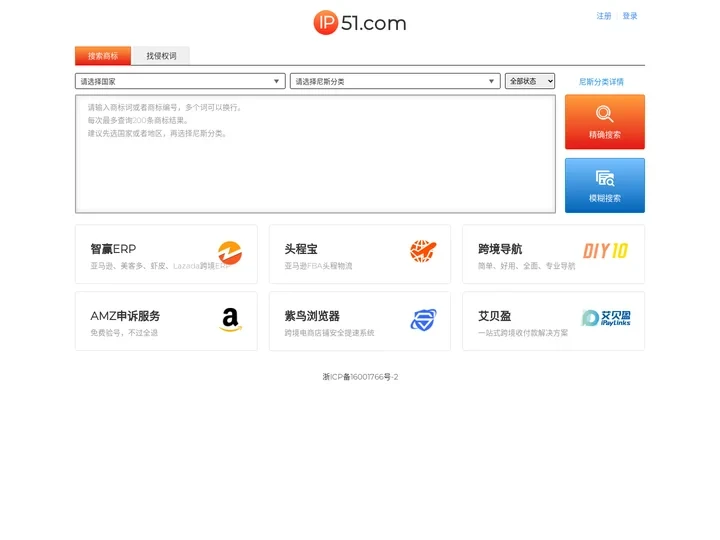Image resolution: width=720 pixels, height=540 pixels.
Task: Click the 亚马逊FBA头程物流 description text
Action: [x=318, y=266]
